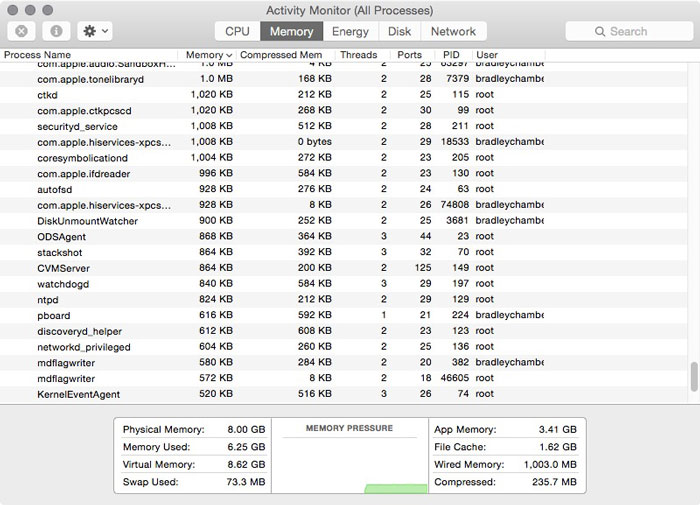Viewport: 700px width, 505px height.
Task: Select the com.apple.ctkpcscd row
Action: click(343, 110)
